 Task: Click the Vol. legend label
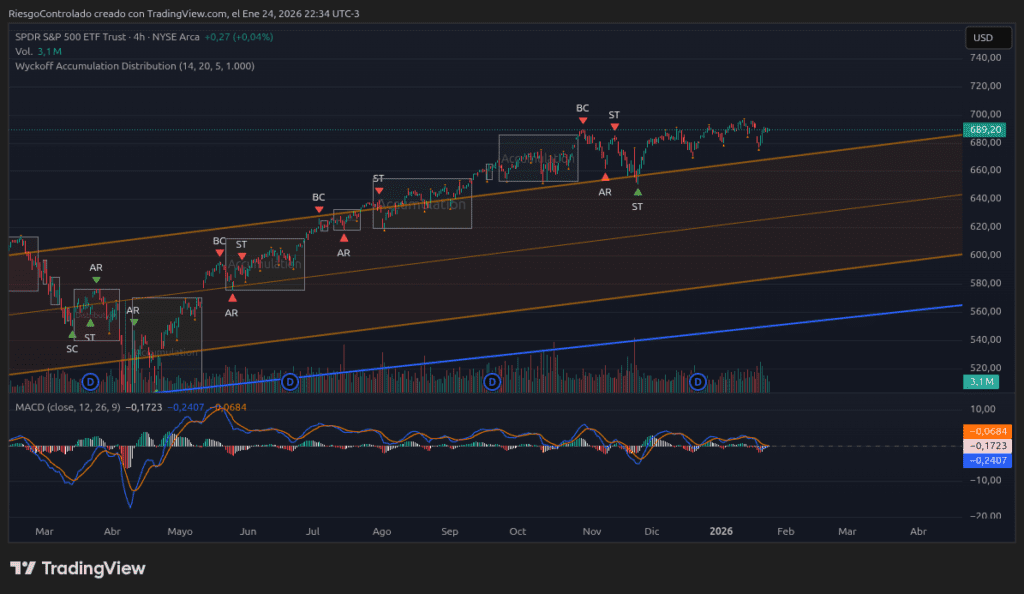tap(24, 51)
